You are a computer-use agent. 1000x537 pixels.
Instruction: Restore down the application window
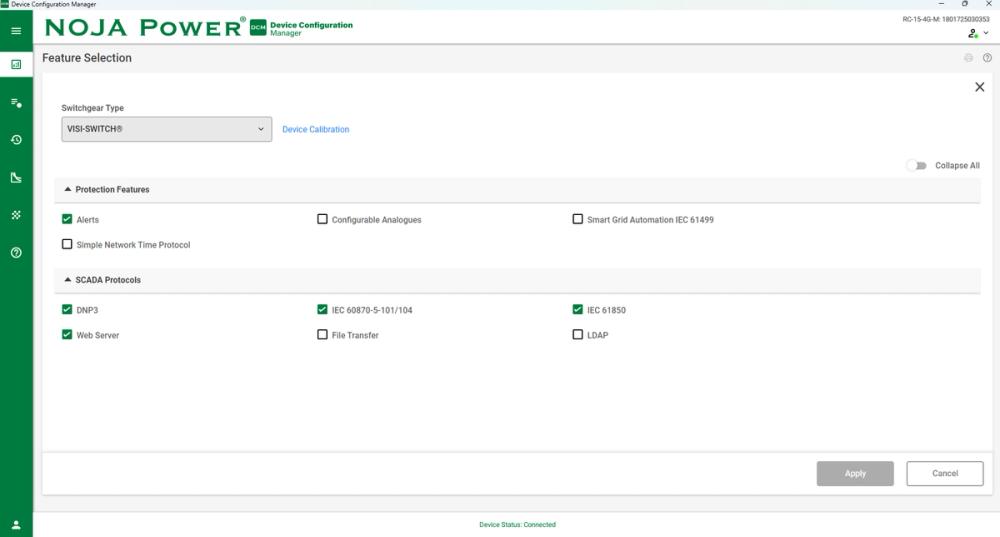tap(965, 4)
